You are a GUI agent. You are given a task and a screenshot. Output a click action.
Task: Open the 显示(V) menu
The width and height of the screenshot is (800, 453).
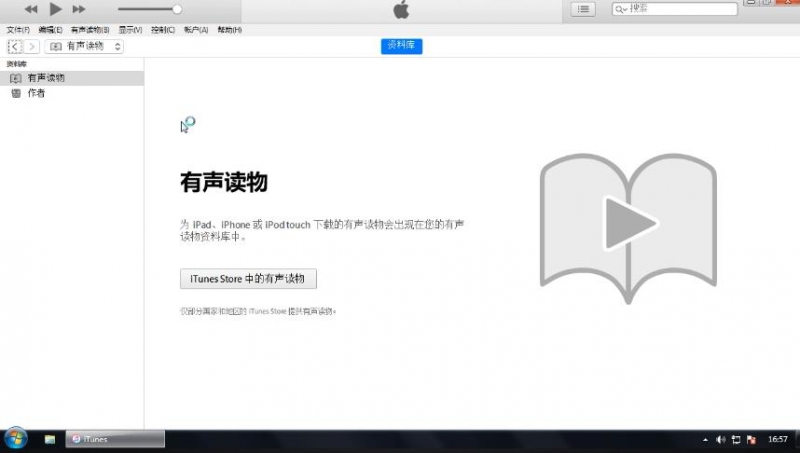click(130, 30)
